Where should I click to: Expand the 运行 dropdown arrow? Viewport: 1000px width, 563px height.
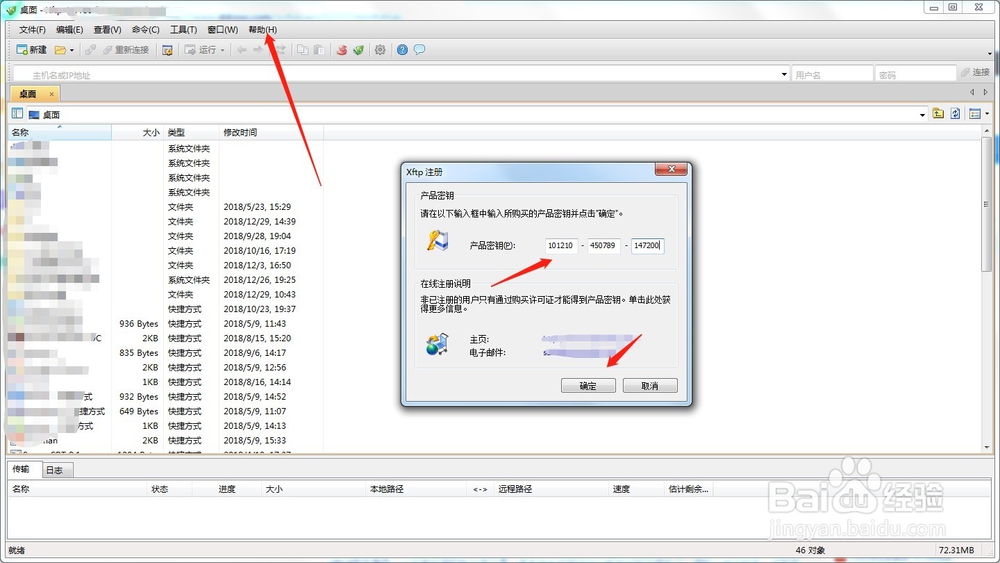tap(223, 50)
